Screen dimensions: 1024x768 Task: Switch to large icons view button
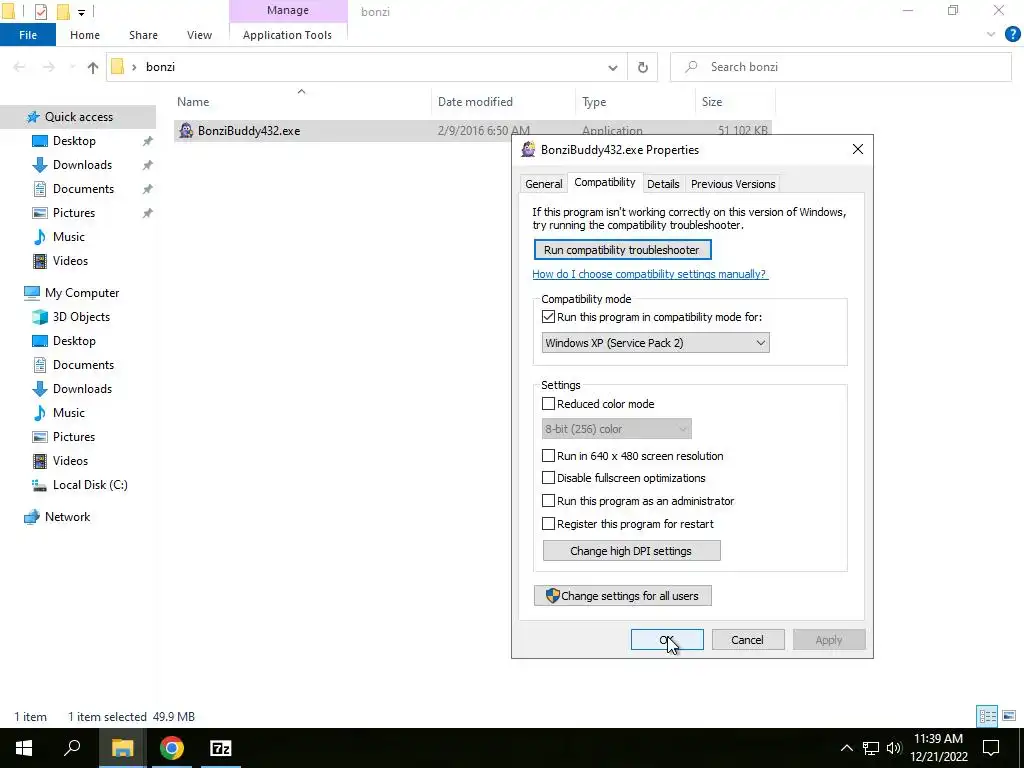pos(1009,716)
